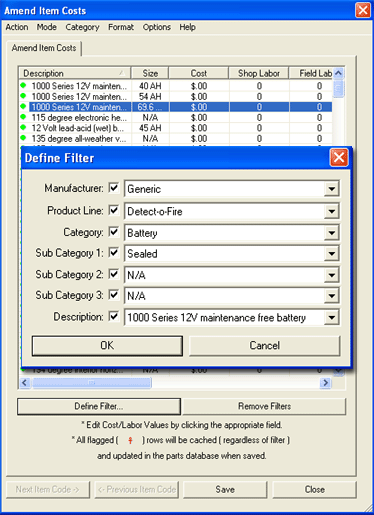Open the Category dropdown showing Battery
The image size is (374, 515).
coord(331,233)
